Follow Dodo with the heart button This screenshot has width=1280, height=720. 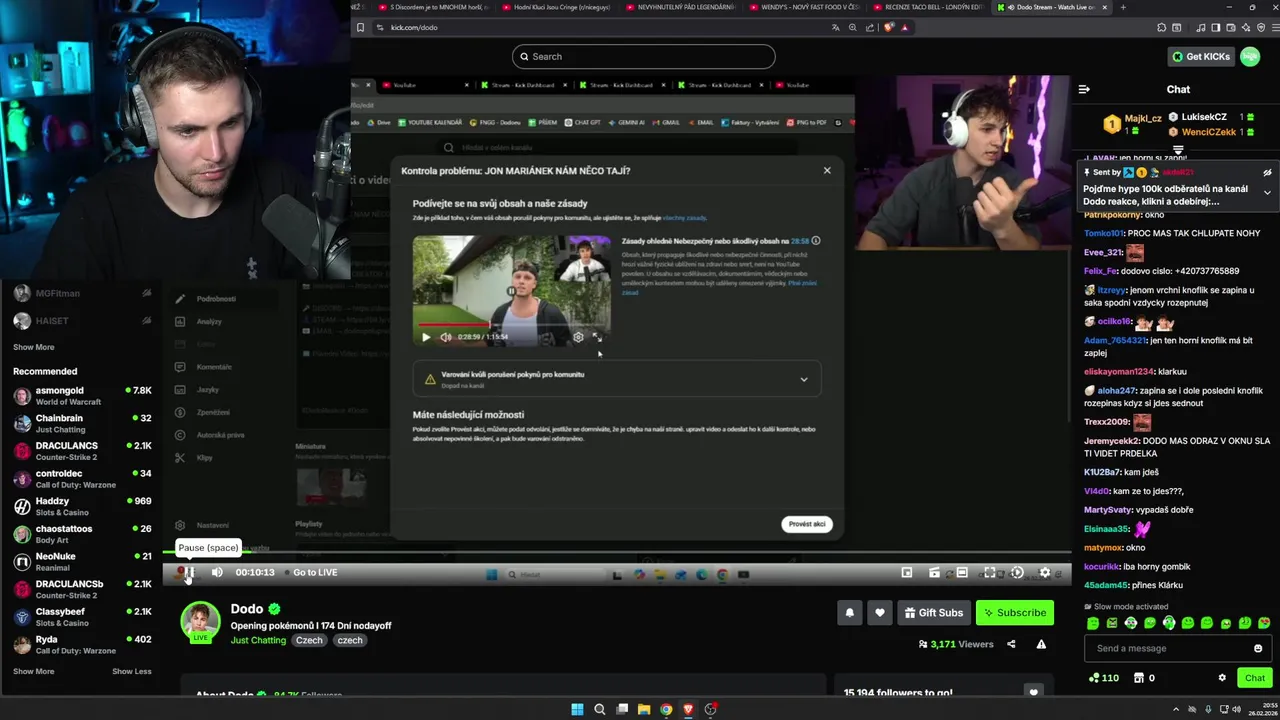point(880,613)
